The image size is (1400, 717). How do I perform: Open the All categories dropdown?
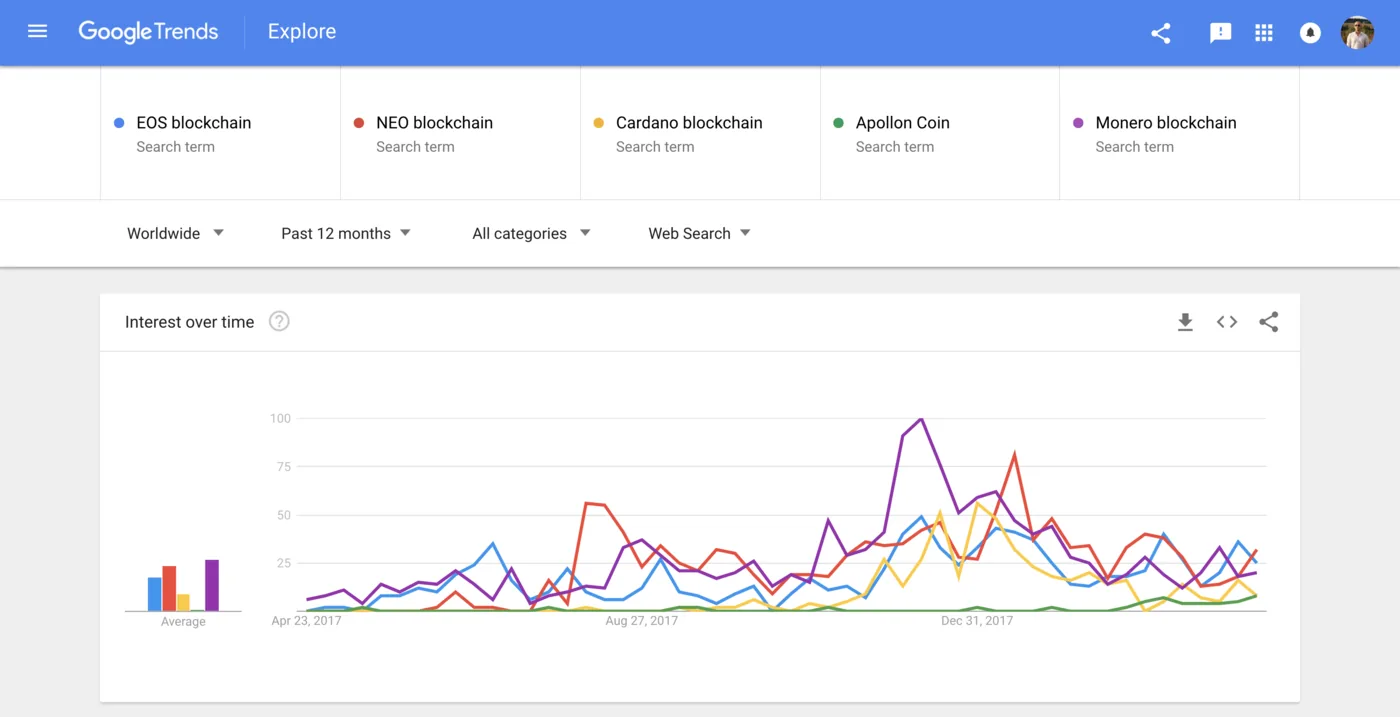531,233
